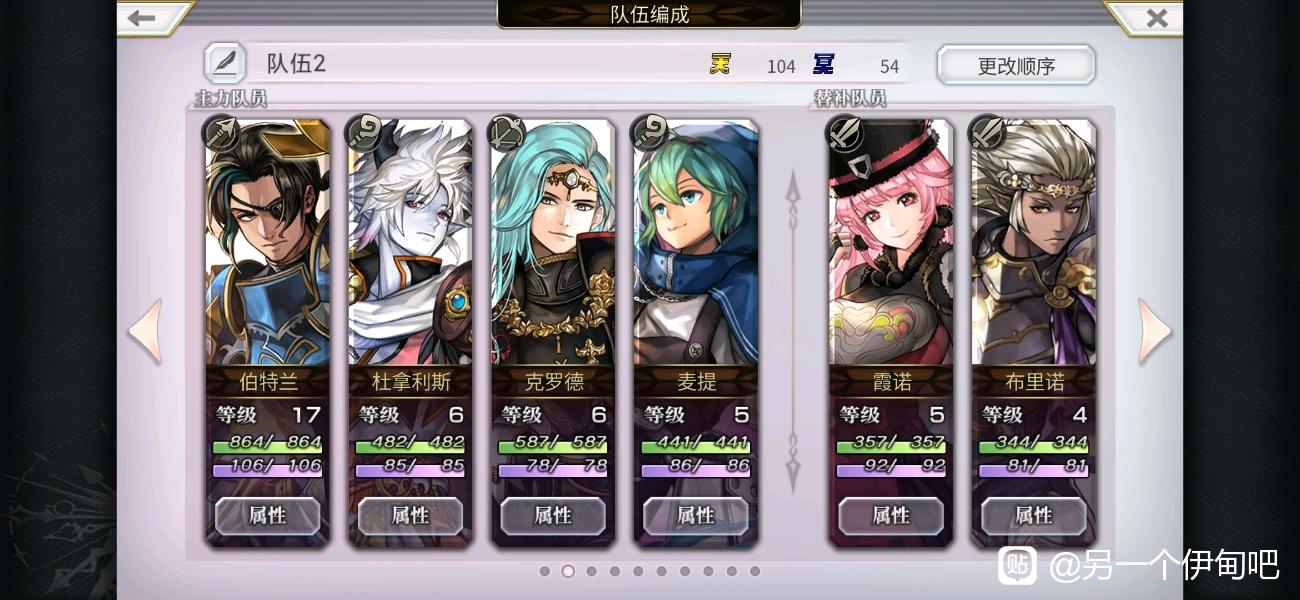Open 属性 for 霞诺
The image size is (1300, 600).
point(891,516)
